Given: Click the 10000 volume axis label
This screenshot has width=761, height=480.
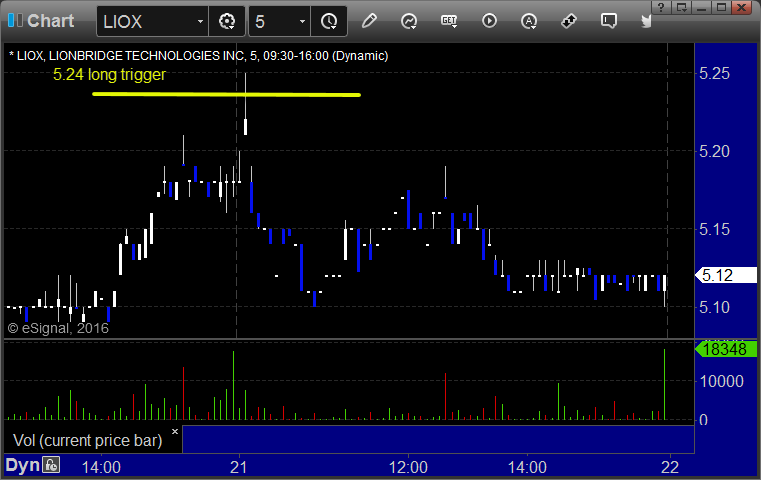Looking at the screenshot, I should [x=721, y=381].
